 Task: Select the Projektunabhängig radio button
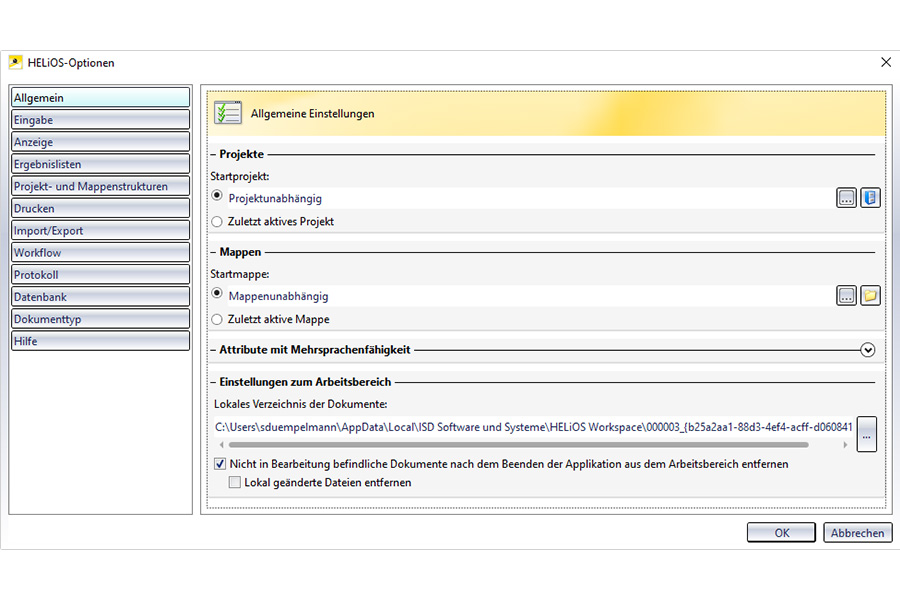pos(217,197)
